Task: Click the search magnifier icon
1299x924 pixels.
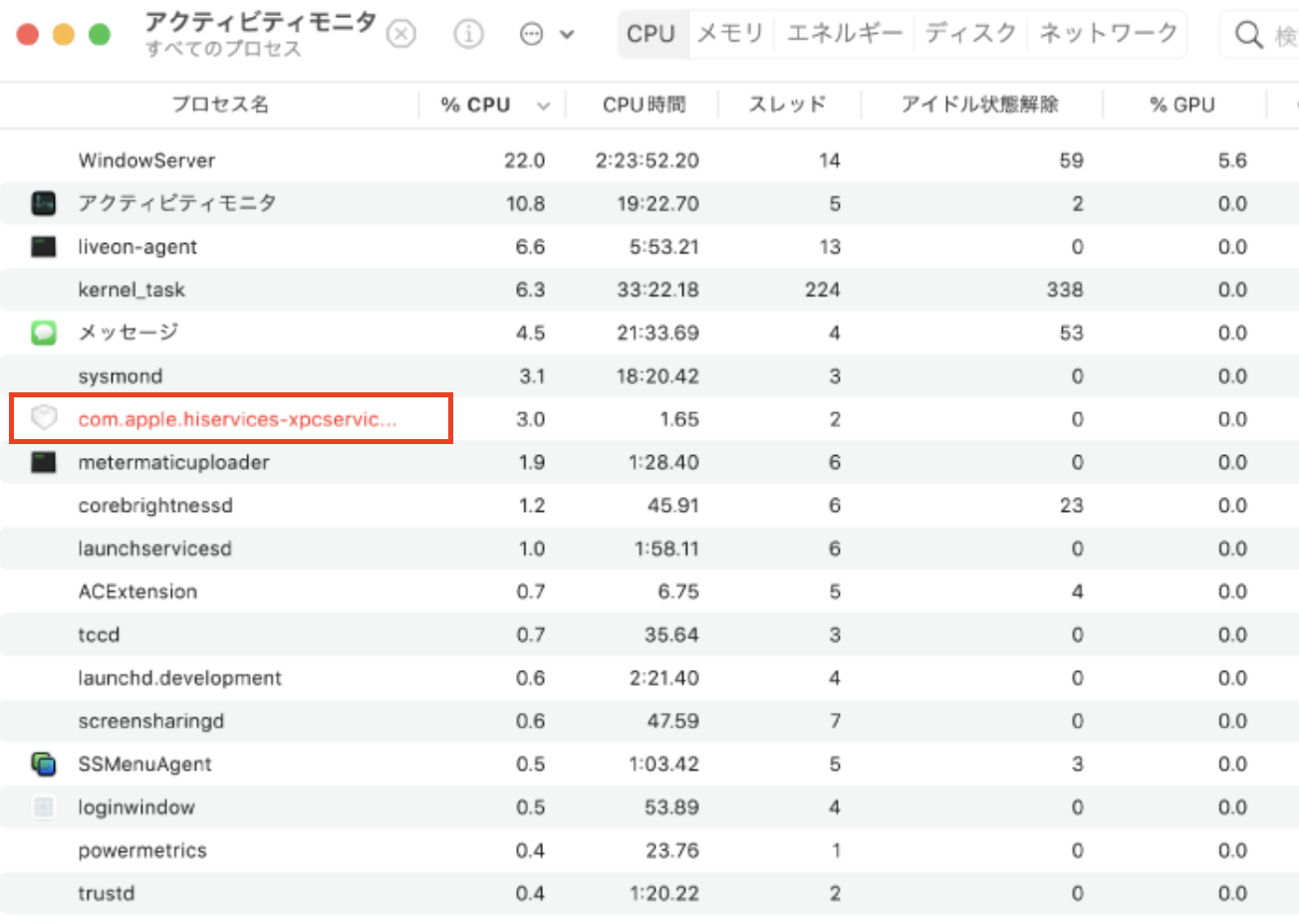Action: click(x=1248, y=33)
